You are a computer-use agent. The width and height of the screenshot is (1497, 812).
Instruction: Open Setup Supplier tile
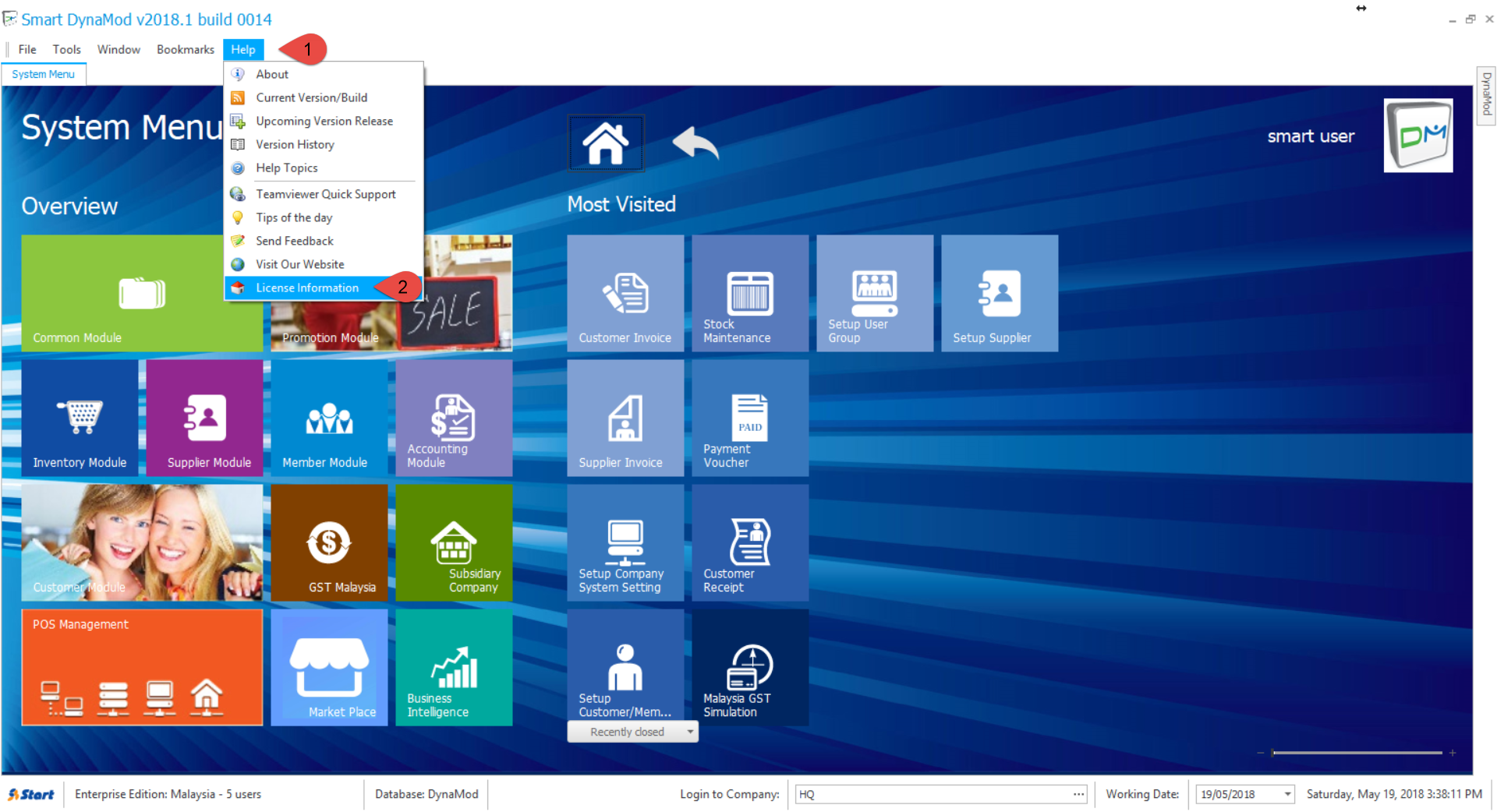[1000, 293]
